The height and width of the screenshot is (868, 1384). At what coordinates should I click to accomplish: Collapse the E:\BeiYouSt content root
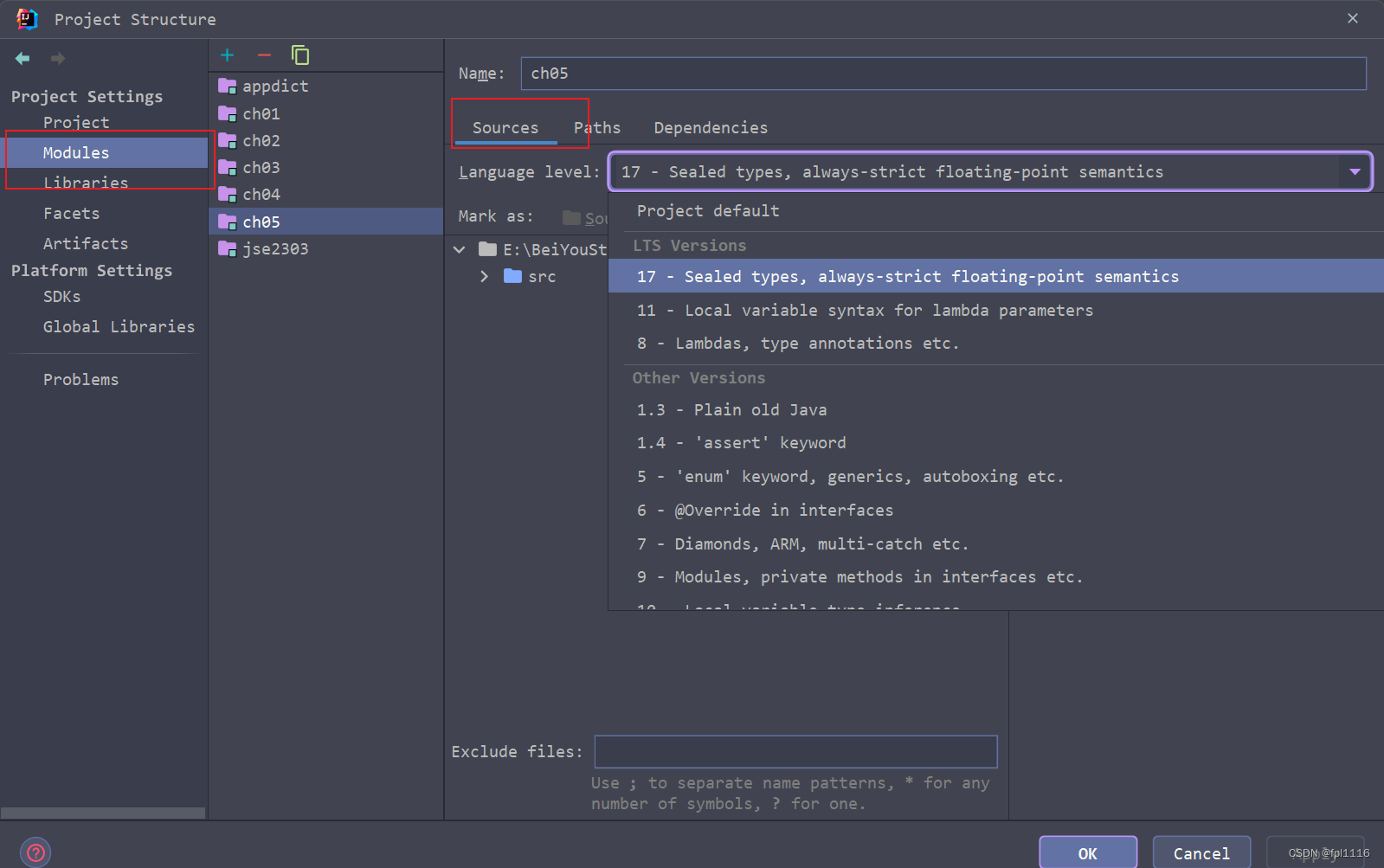tap(460, 249)
